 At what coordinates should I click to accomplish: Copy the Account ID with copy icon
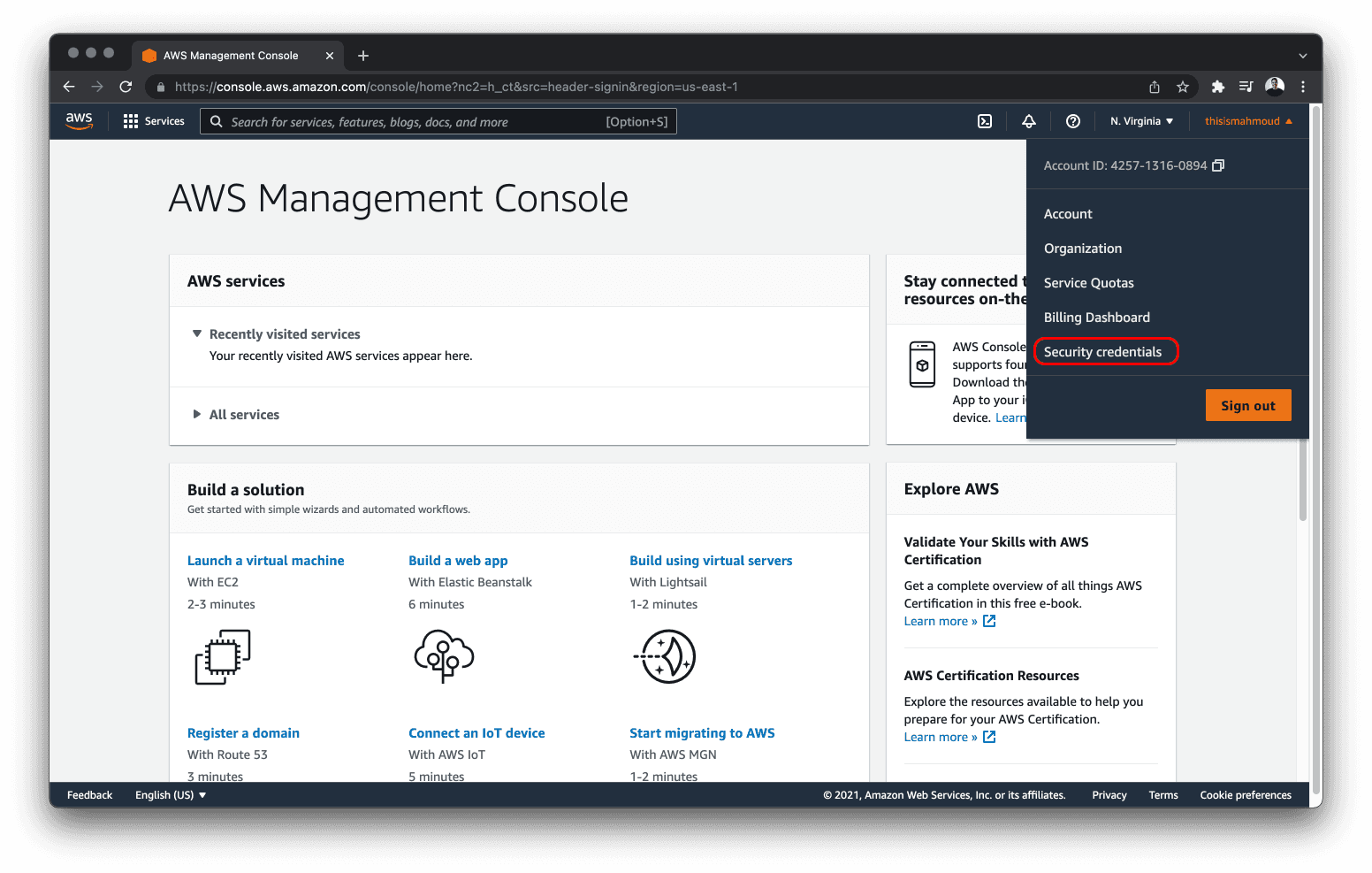1217,165
